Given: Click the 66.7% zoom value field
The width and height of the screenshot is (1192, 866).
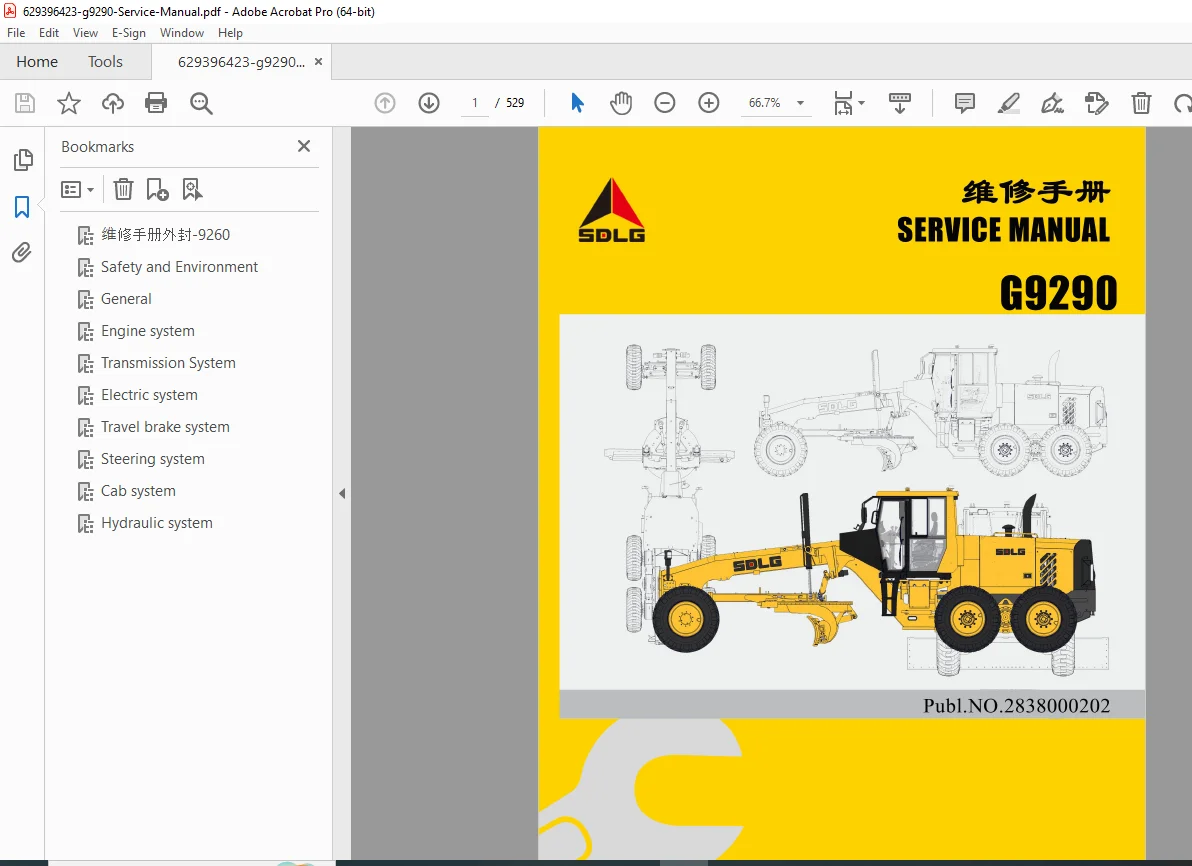Looking at the screenshot, I should (765, 103).
